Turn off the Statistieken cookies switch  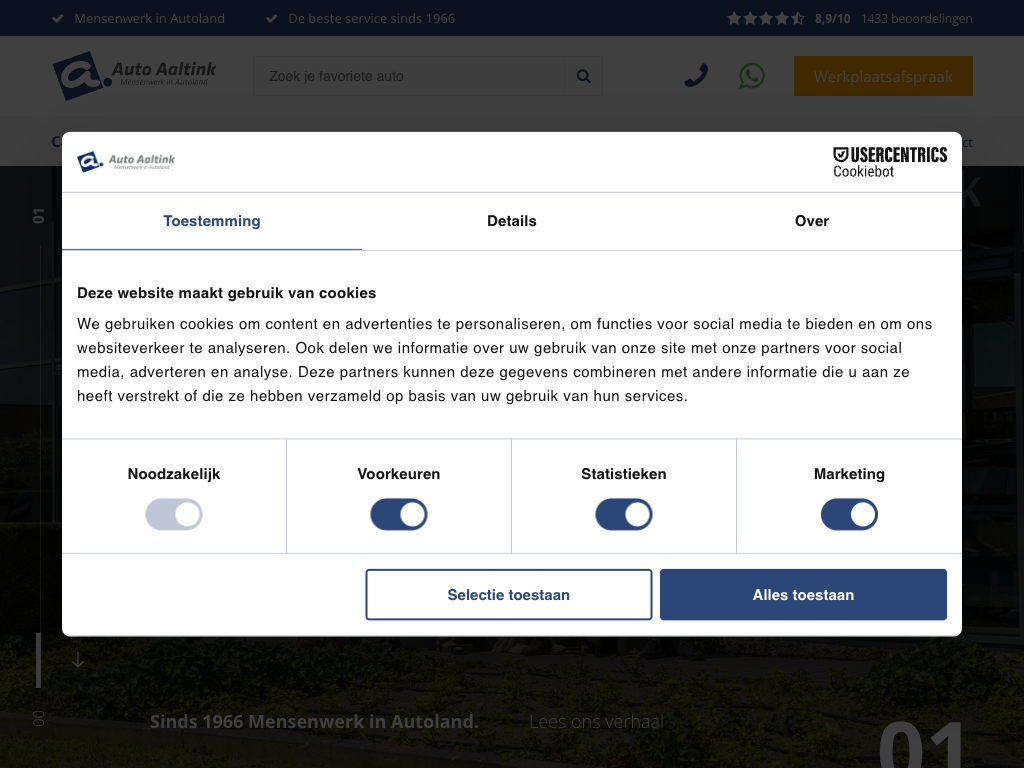pos(624,515)
